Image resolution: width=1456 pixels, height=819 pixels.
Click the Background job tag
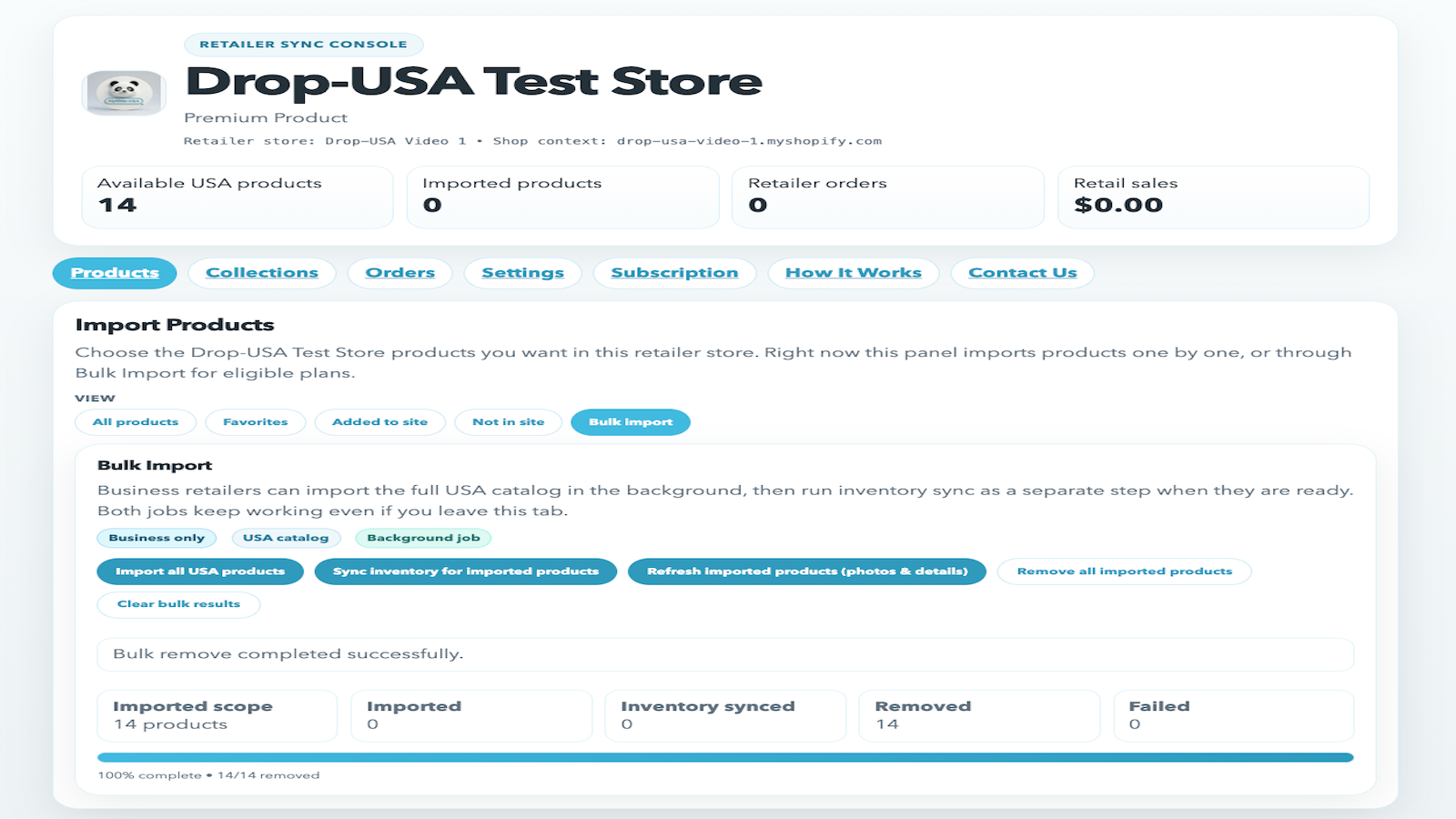tap(424, 538)
